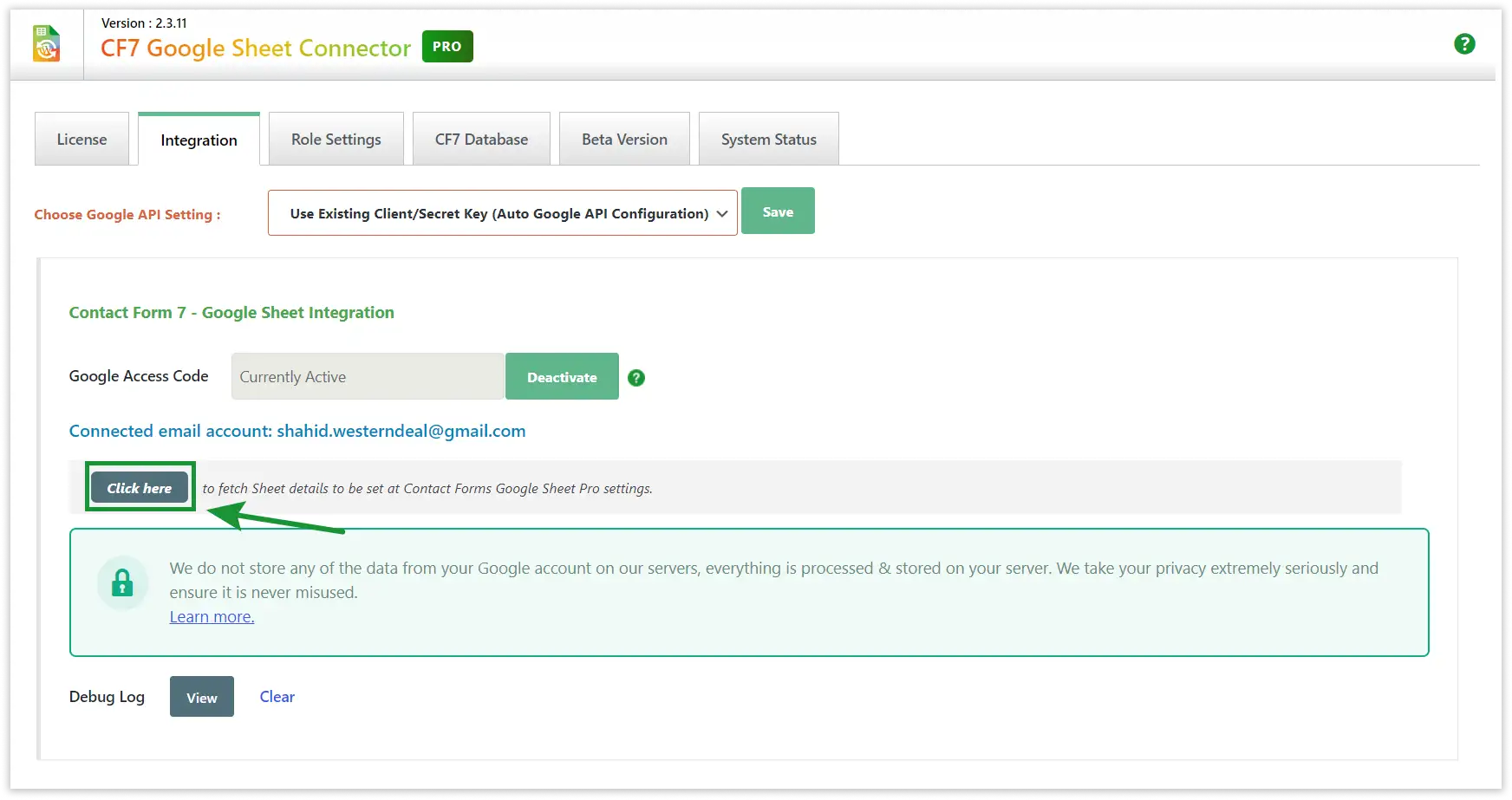
Task: Click help icon beside Deactivate button
Action: (x=636, y=378)
